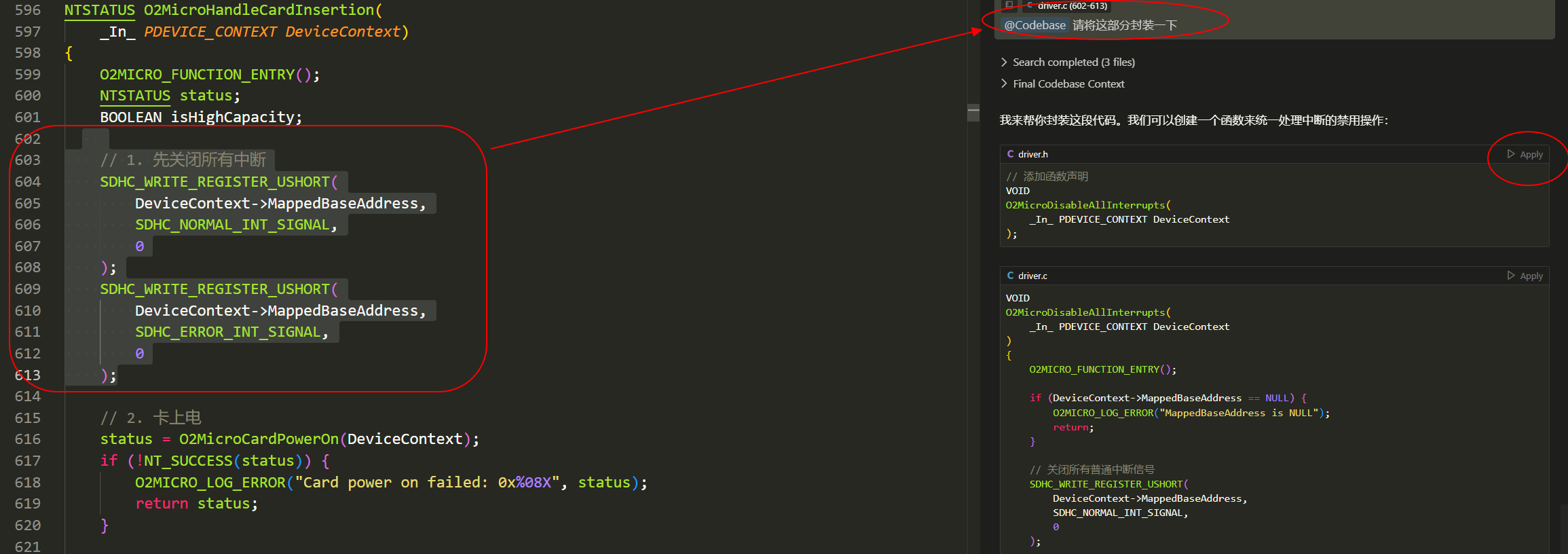This screenshot has height=554, width=1568.
Task: Click the C file icon beside driver.h
Action: point(1010,154)
